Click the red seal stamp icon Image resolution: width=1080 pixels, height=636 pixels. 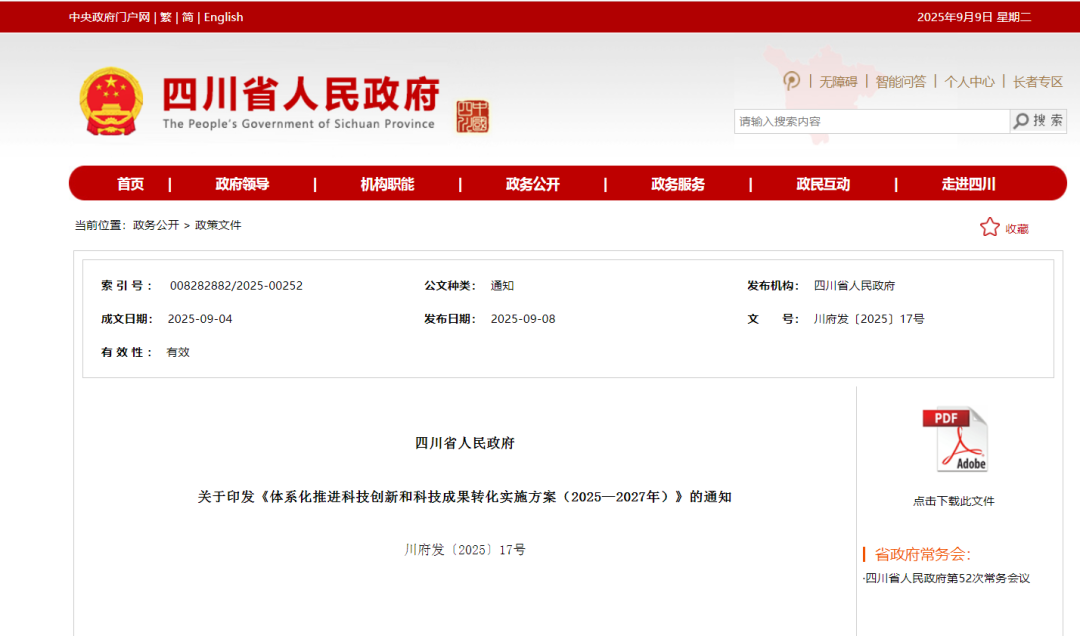[x=472, y=116]
